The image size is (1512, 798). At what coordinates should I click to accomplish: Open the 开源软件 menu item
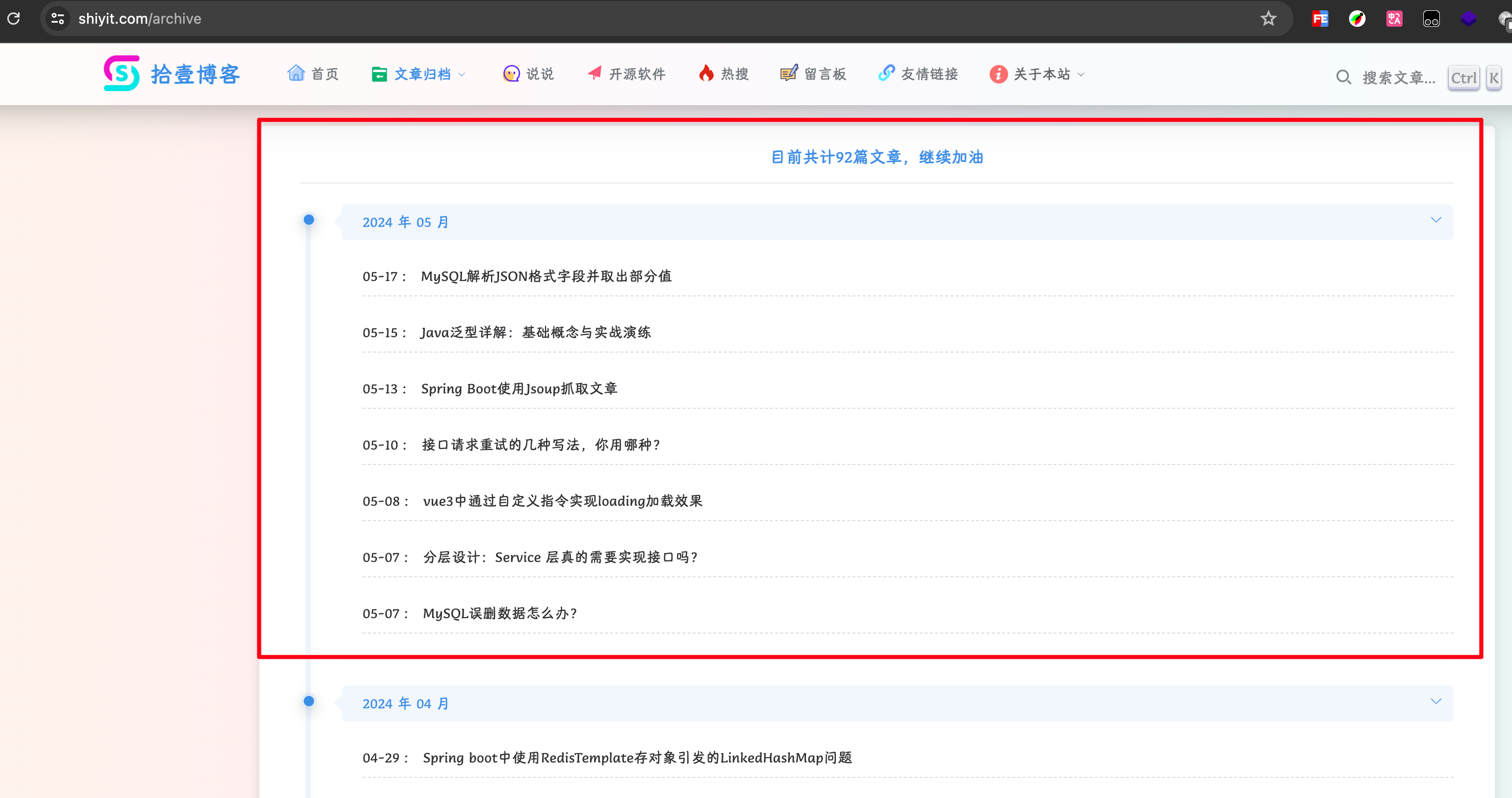coord(636,74)
